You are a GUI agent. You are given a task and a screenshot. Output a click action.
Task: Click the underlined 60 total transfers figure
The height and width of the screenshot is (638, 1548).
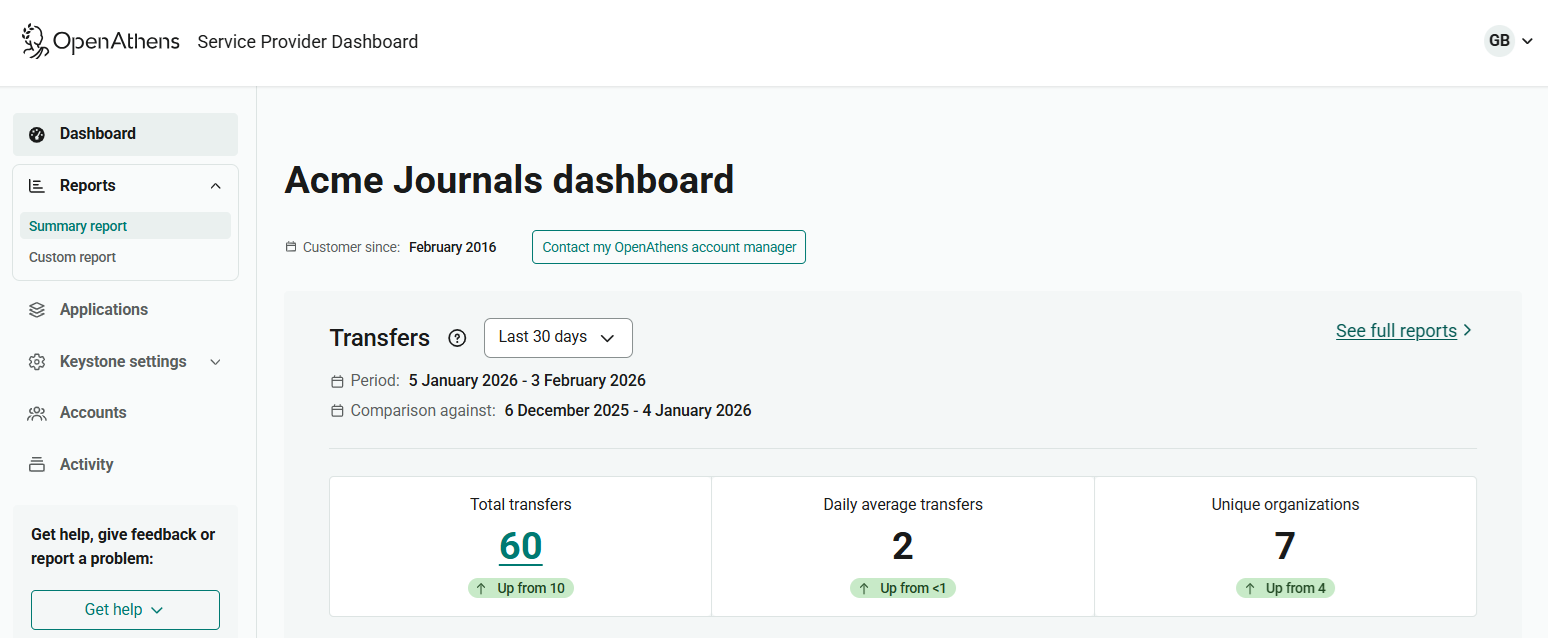[x=520, y=546]
